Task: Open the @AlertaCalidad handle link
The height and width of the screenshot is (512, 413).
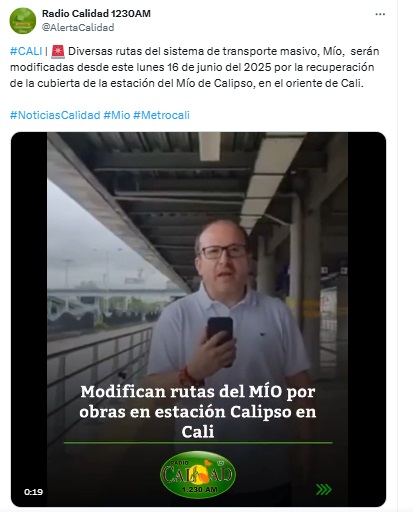Action: (78, 27)
